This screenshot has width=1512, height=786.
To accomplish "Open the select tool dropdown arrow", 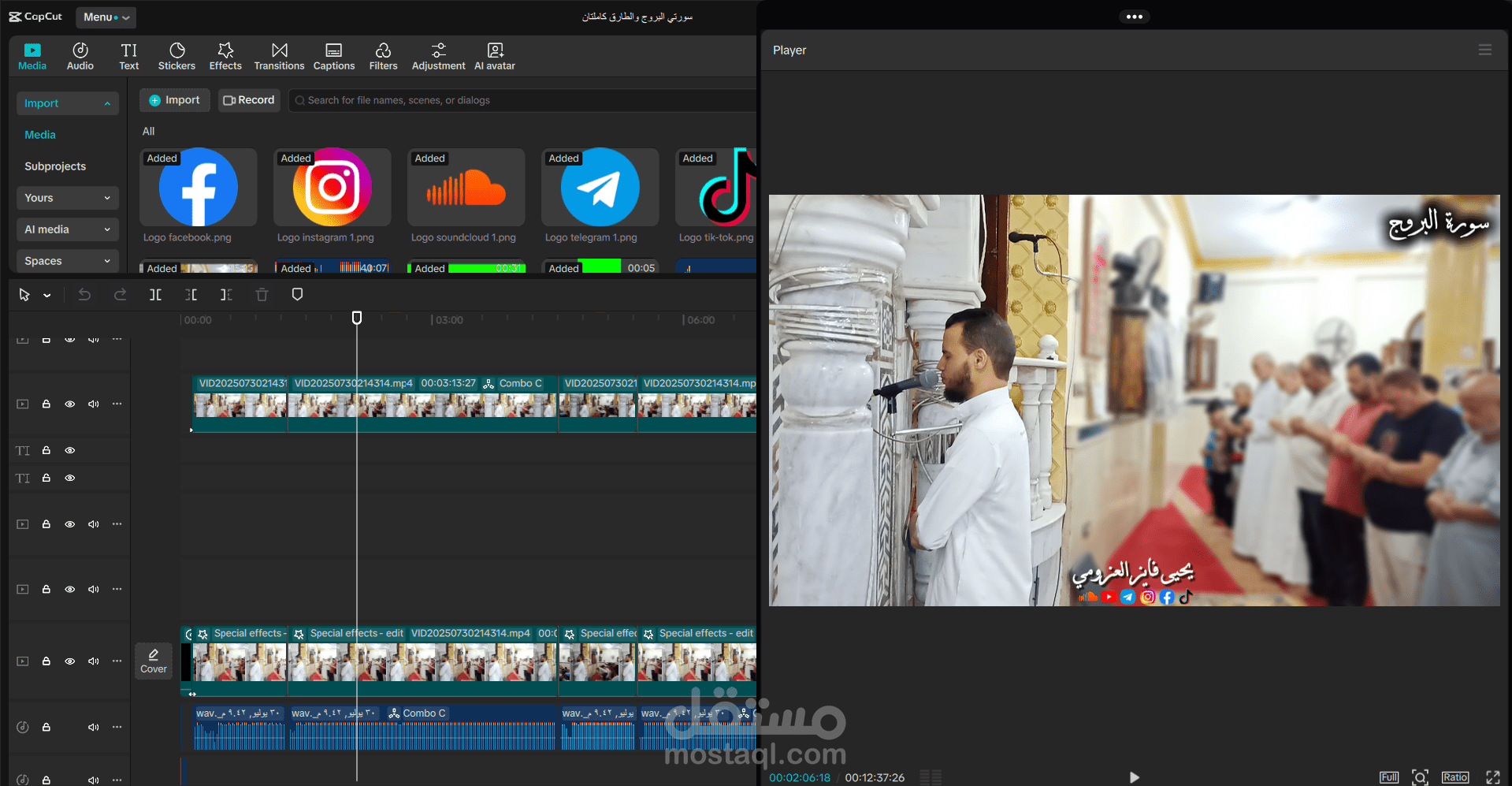I will point(47,296).
